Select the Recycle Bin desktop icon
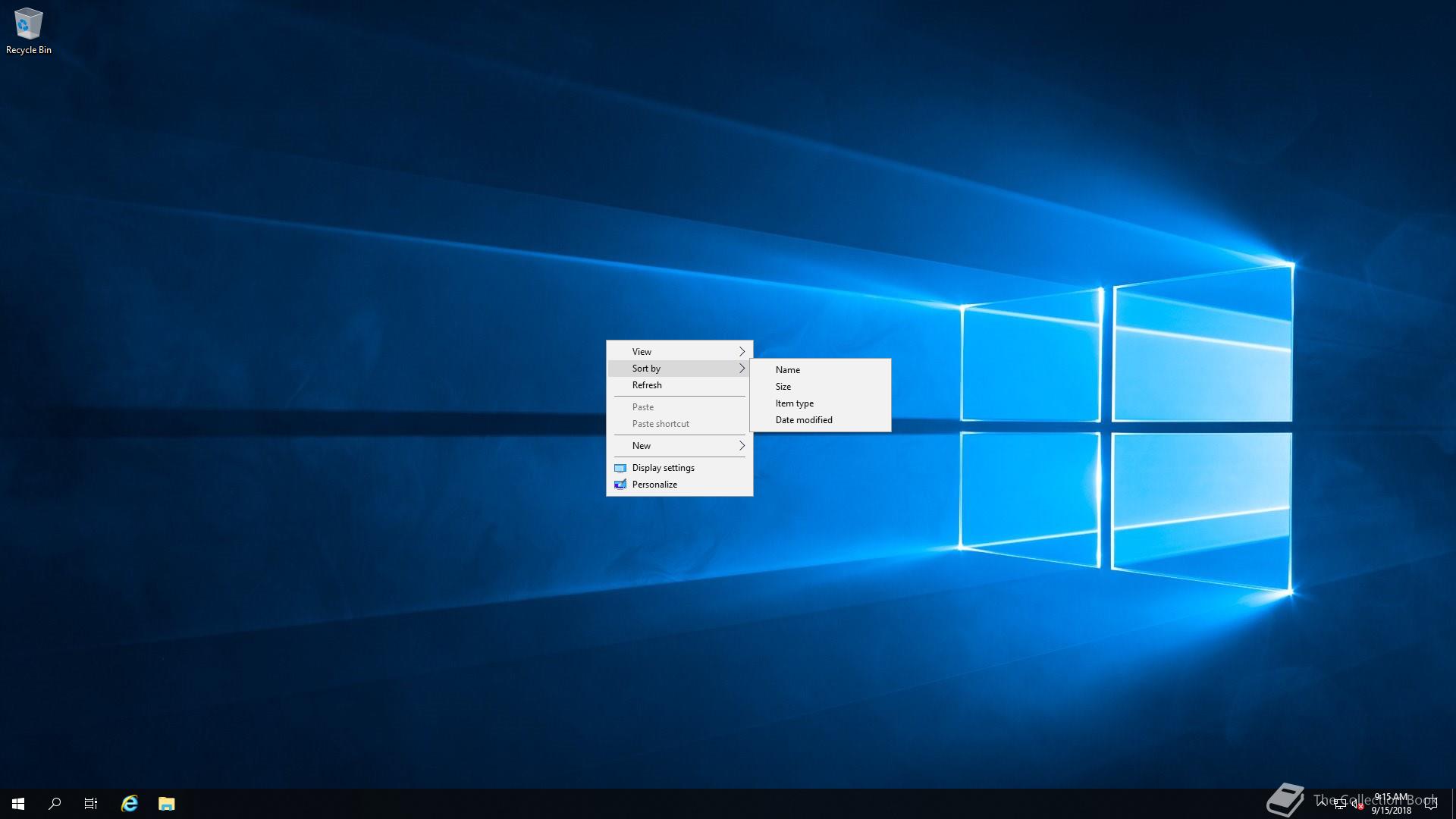This screenshot has height=819, width=1456. point(28,31)
